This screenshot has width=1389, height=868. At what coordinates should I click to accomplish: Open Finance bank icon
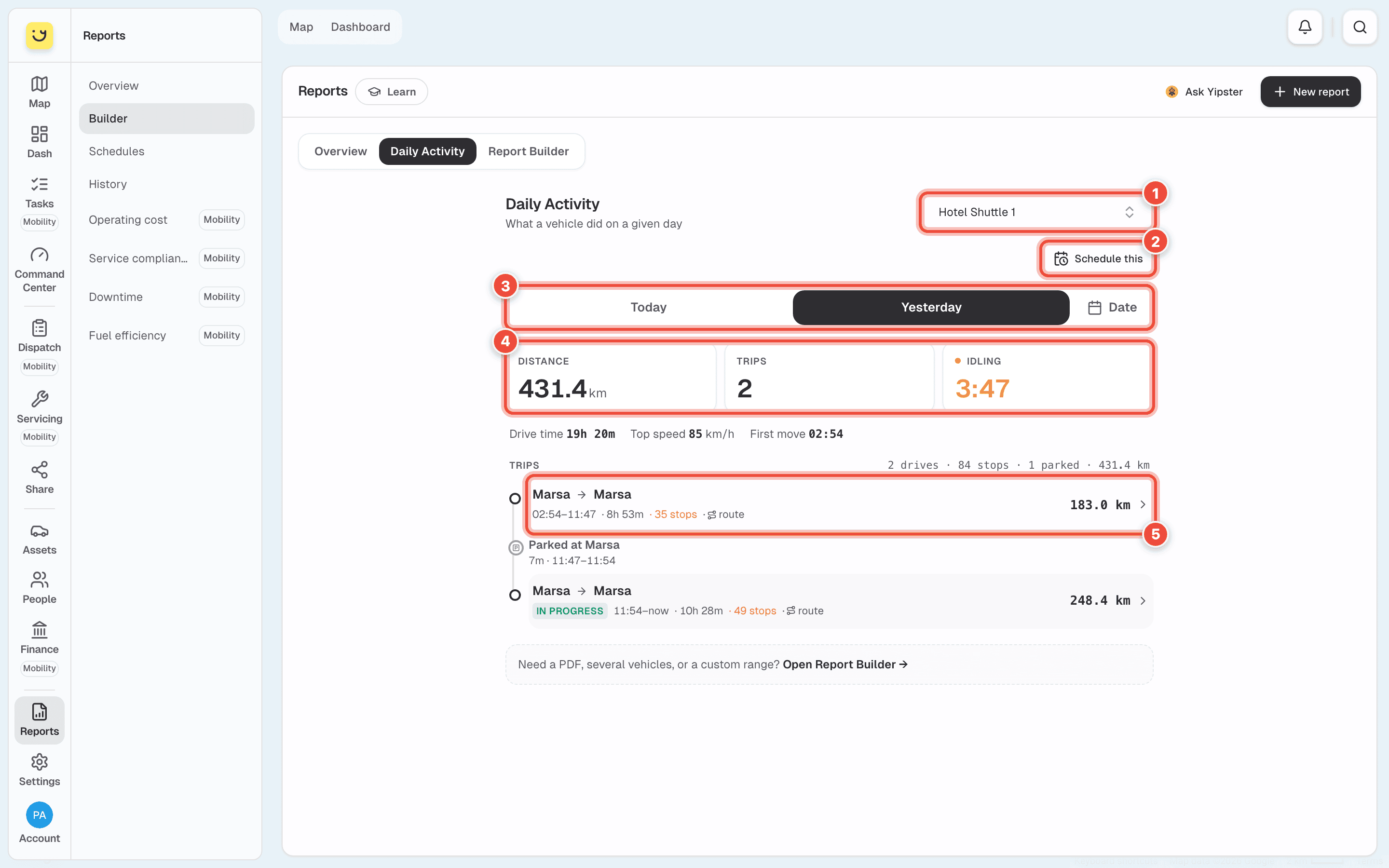tap(39, 638)
